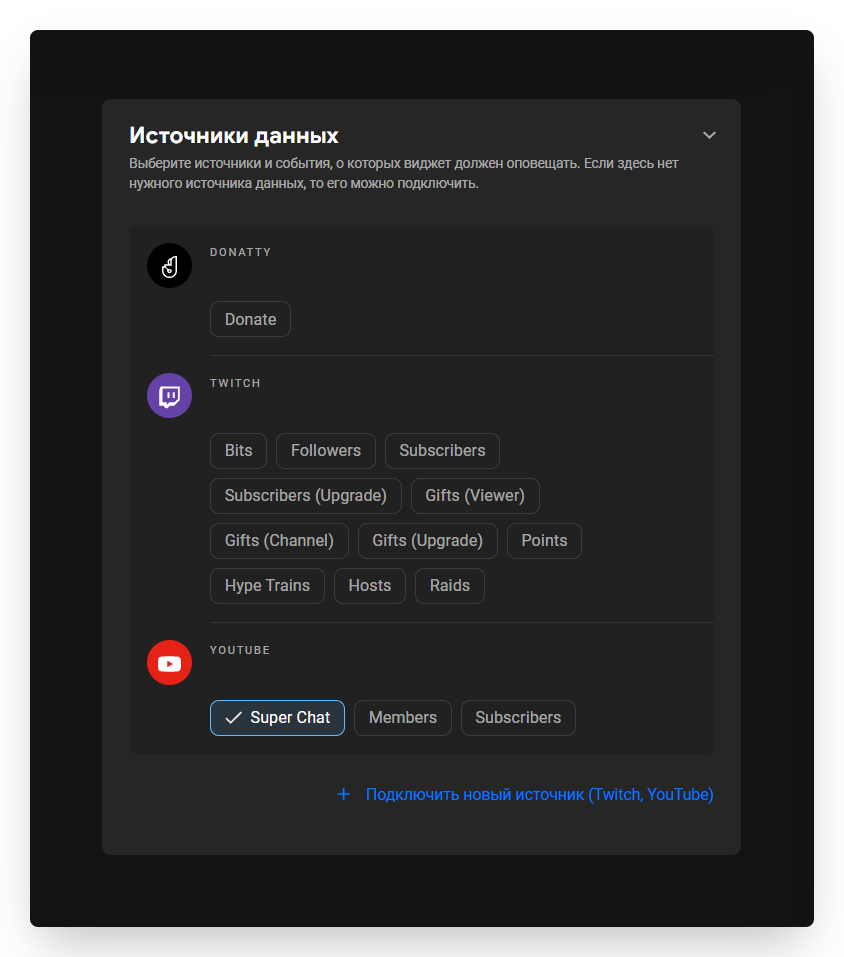Select Subscribers (Upgrade) event
This screenshot has height=957, width=844.
coord(305,496)
